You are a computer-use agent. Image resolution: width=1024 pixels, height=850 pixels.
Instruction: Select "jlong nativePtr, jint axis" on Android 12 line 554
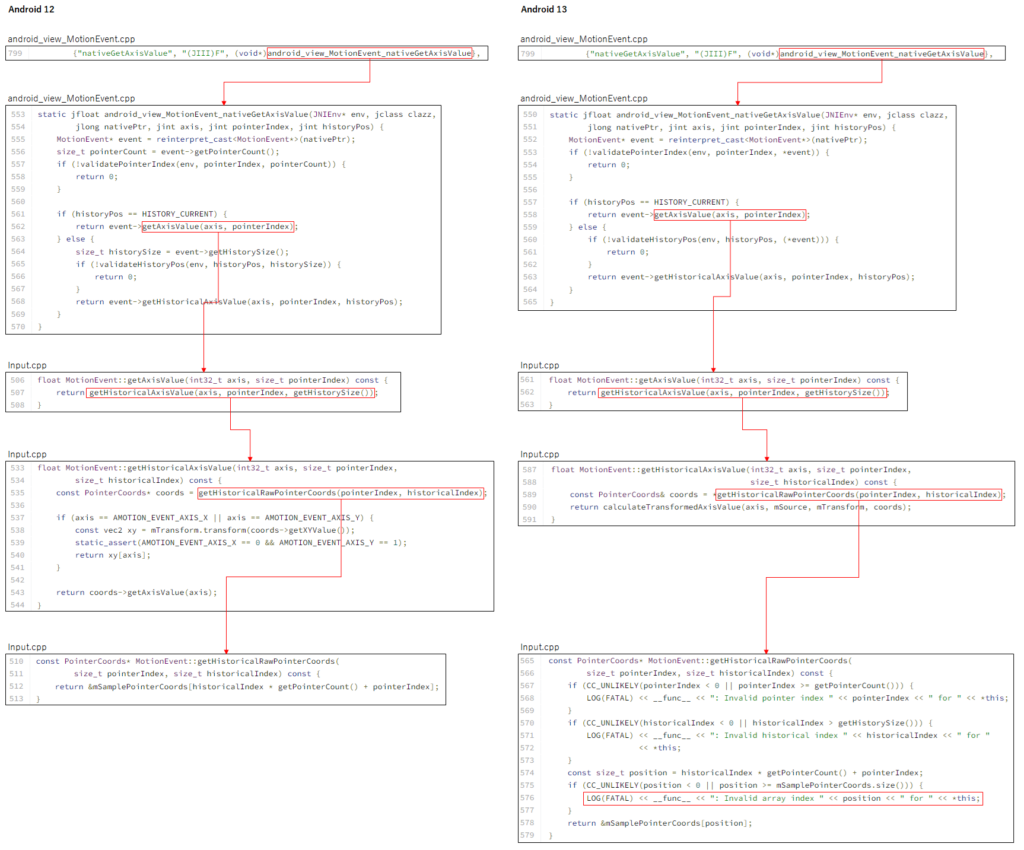[137, 127]
